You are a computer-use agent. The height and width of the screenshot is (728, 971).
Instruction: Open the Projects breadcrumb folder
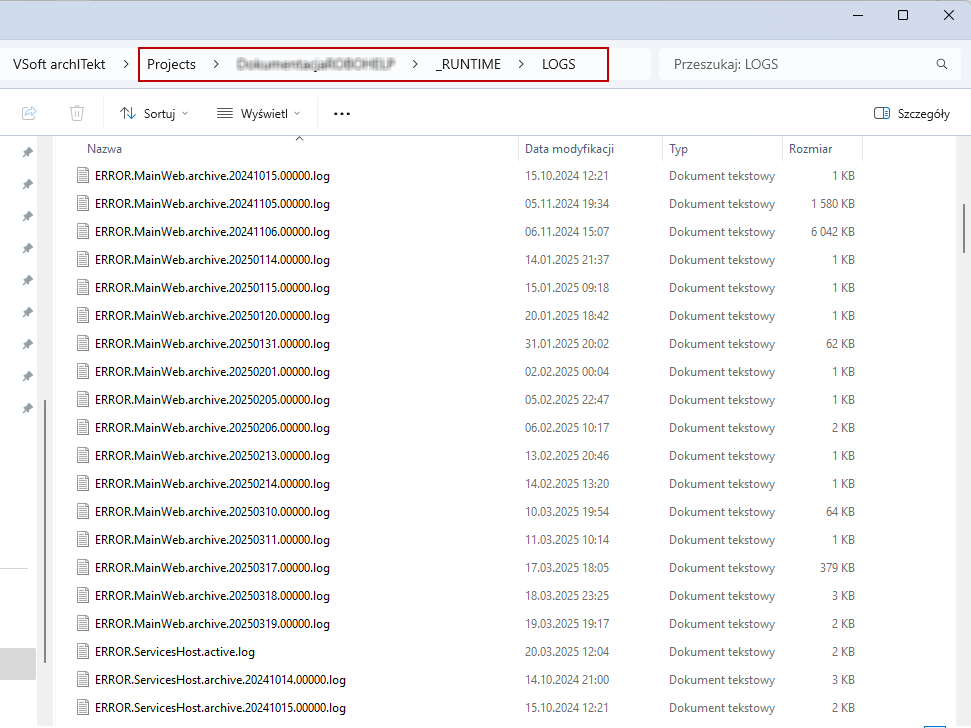tap(172, 64)
